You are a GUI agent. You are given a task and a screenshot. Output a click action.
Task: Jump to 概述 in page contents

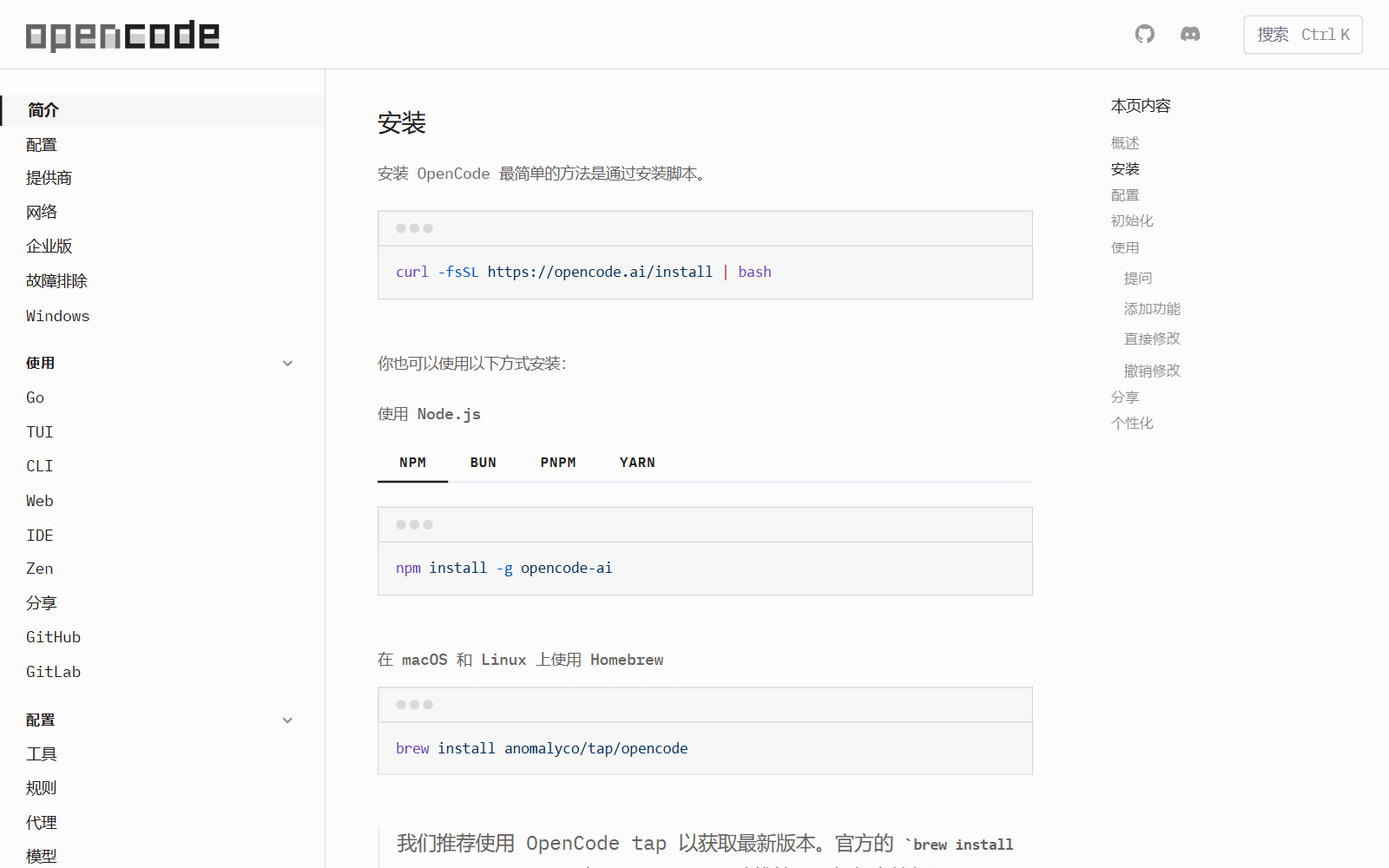1125,143
